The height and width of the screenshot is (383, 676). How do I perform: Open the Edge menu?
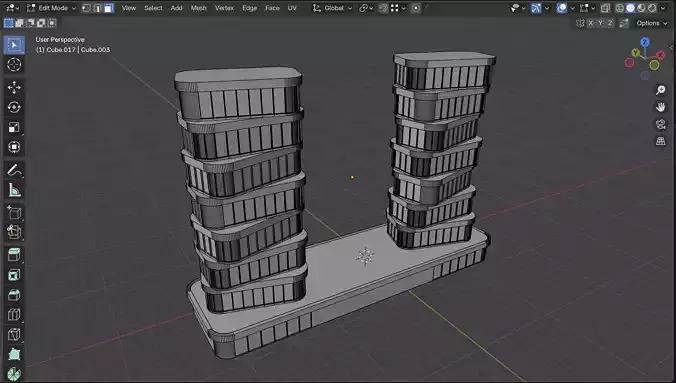pyautogui.click(x=249, y=8)
